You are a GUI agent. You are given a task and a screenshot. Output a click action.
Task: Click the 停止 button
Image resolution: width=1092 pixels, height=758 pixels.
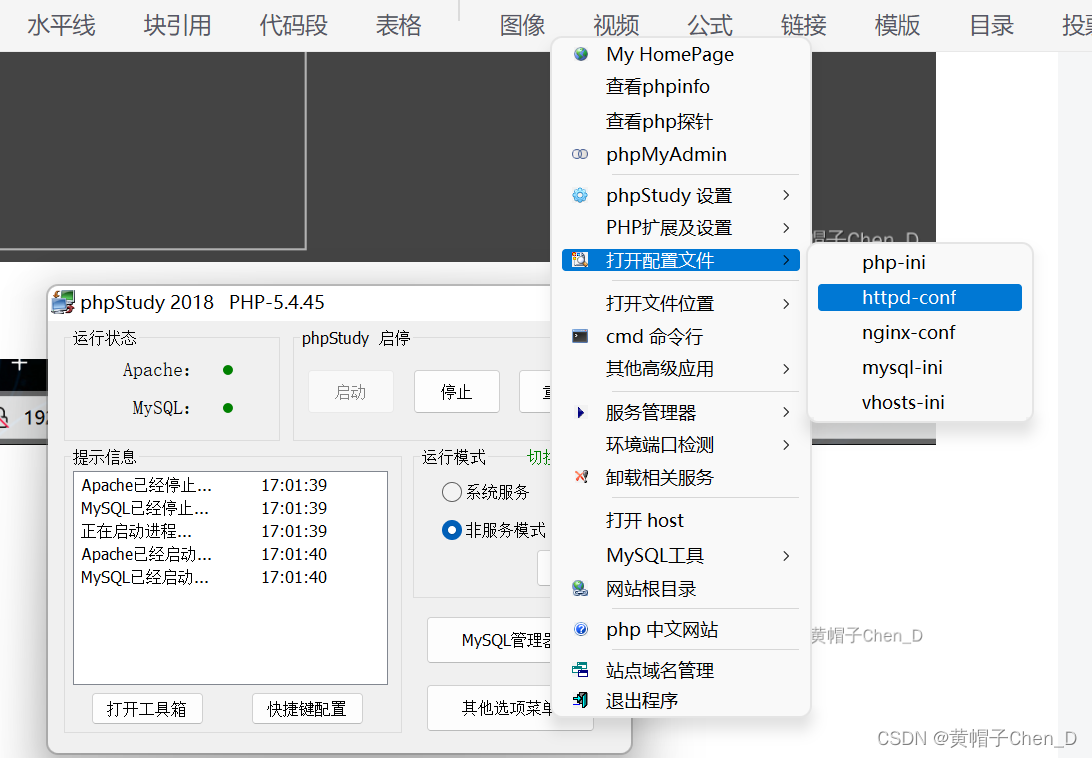[457, 392]
